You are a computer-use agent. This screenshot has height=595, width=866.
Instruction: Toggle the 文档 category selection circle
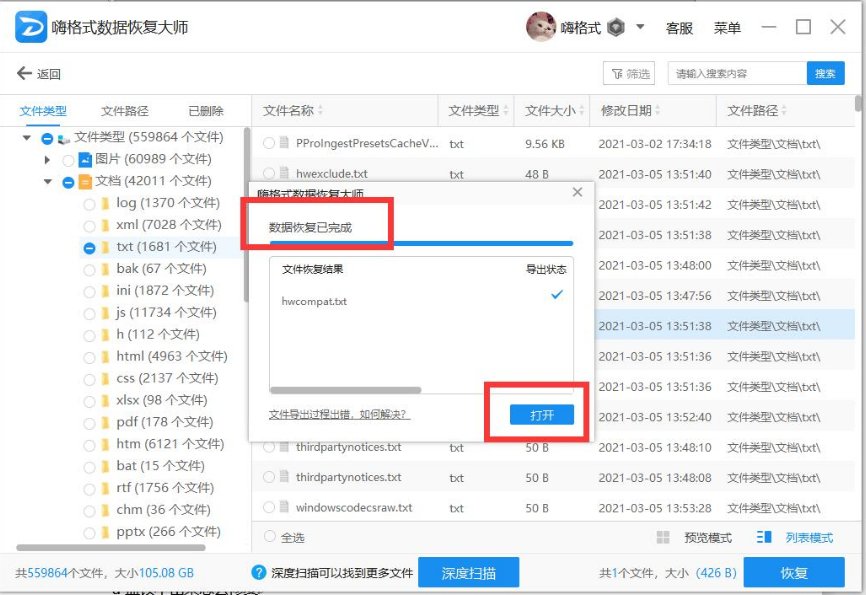click(x=68, y=182)
